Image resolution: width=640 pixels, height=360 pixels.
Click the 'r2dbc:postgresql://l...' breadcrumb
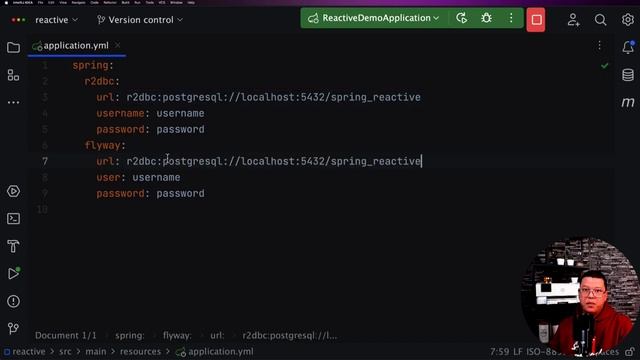(x=290, y=336)
